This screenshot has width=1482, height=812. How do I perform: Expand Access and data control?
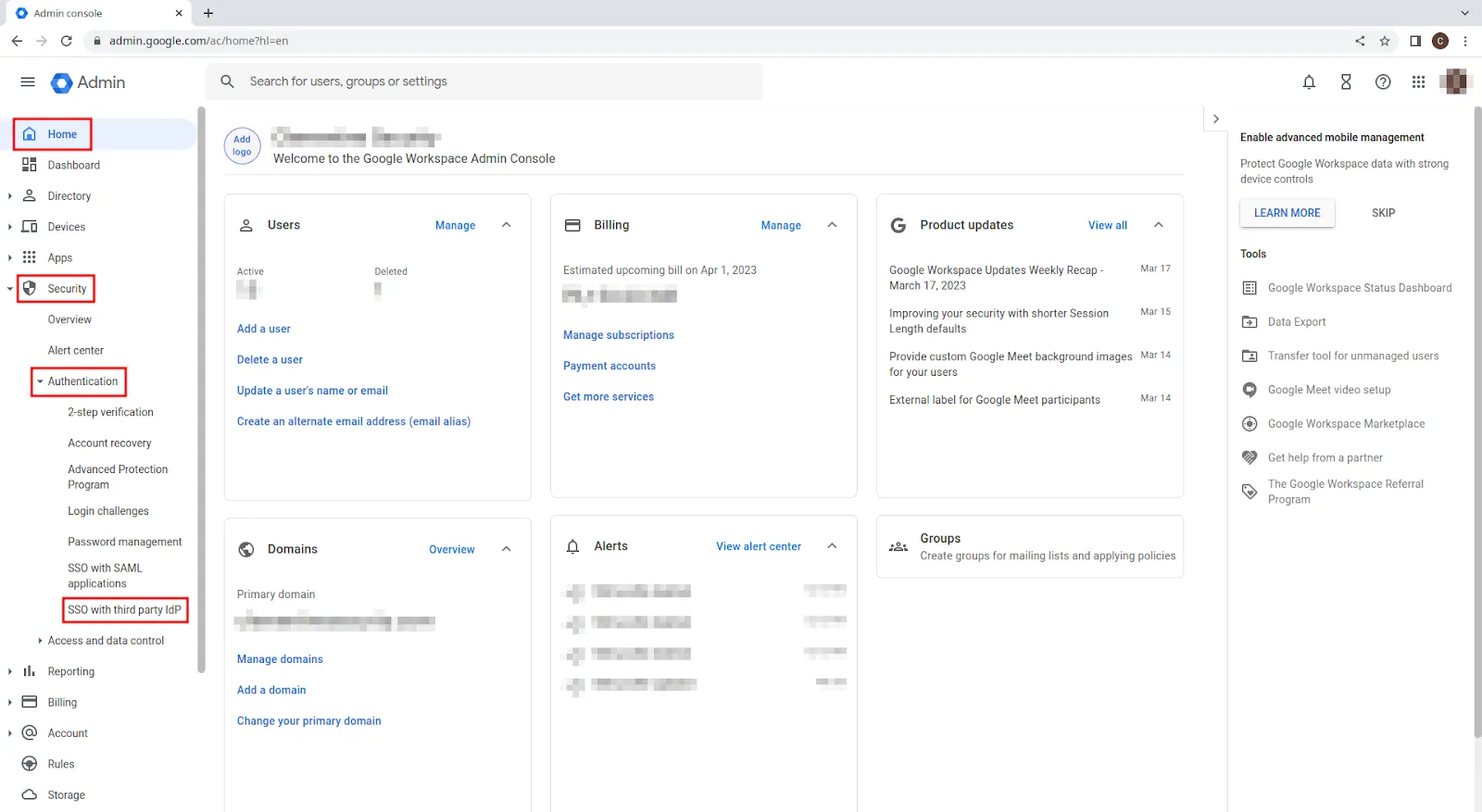[x=40, y=641]
